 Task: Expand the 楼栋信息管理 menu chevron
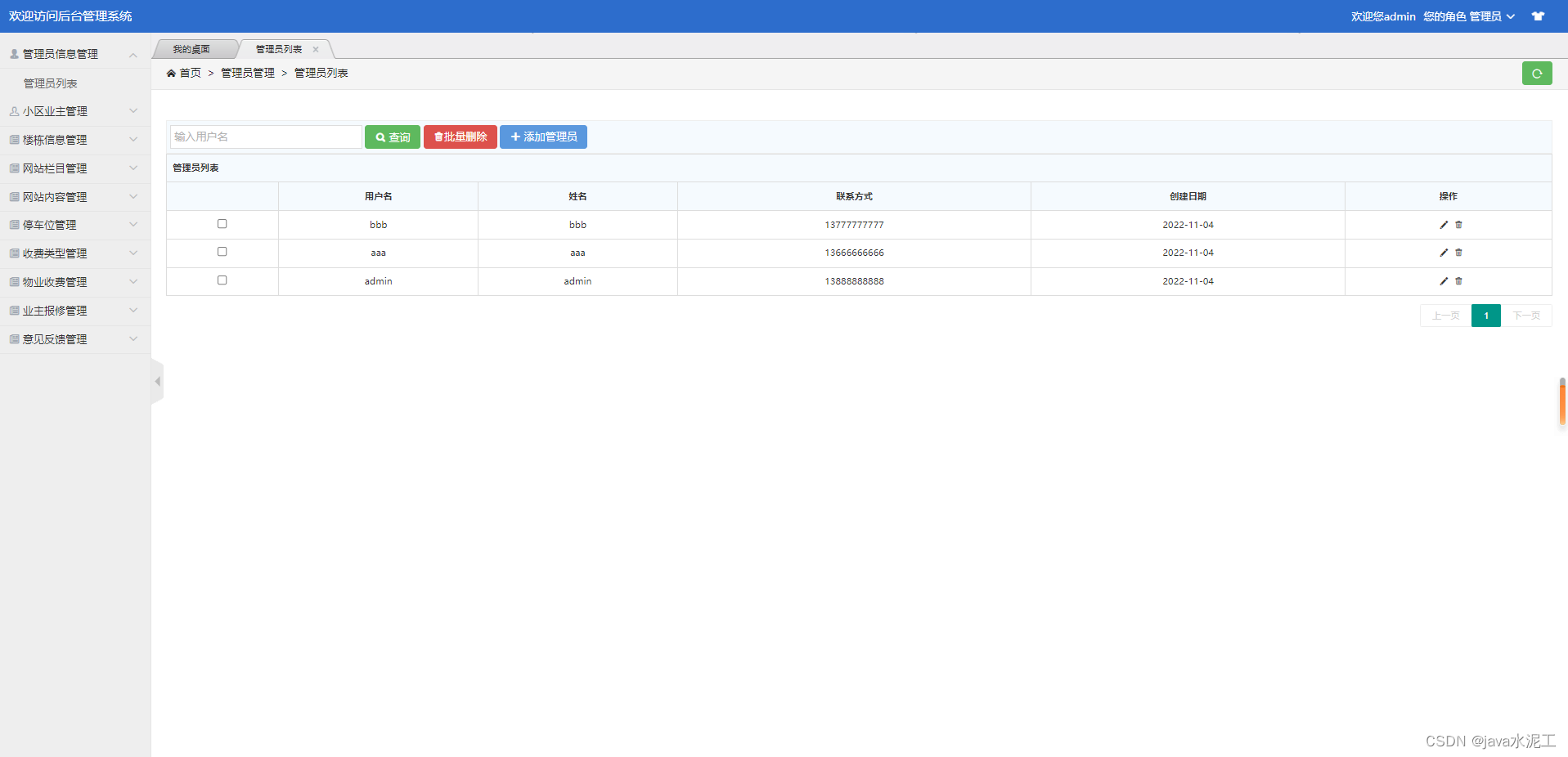click(133, 140)
